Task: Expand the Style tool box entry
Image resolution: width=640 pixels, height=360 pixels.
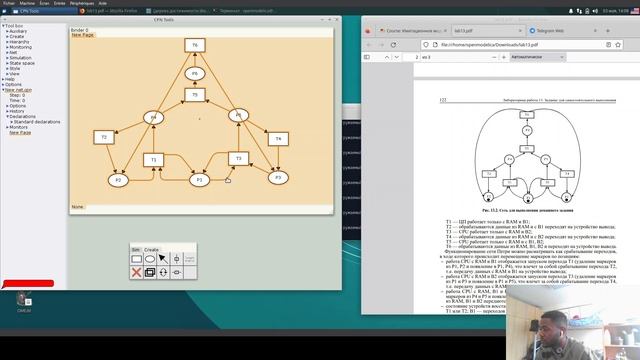Action: click(x=7, y=69)
